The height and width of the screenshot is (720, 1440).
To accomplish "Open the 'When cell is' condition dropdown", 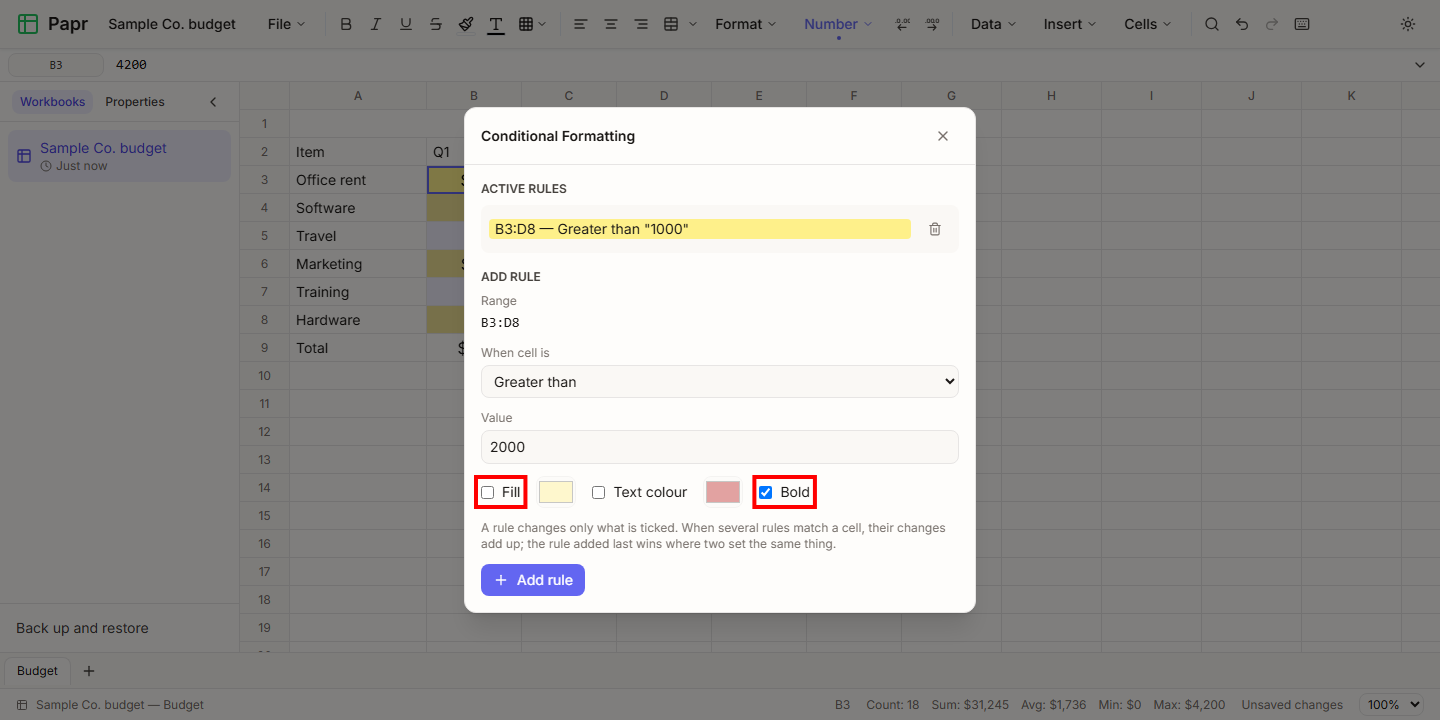I will click(x=720, y=381).
